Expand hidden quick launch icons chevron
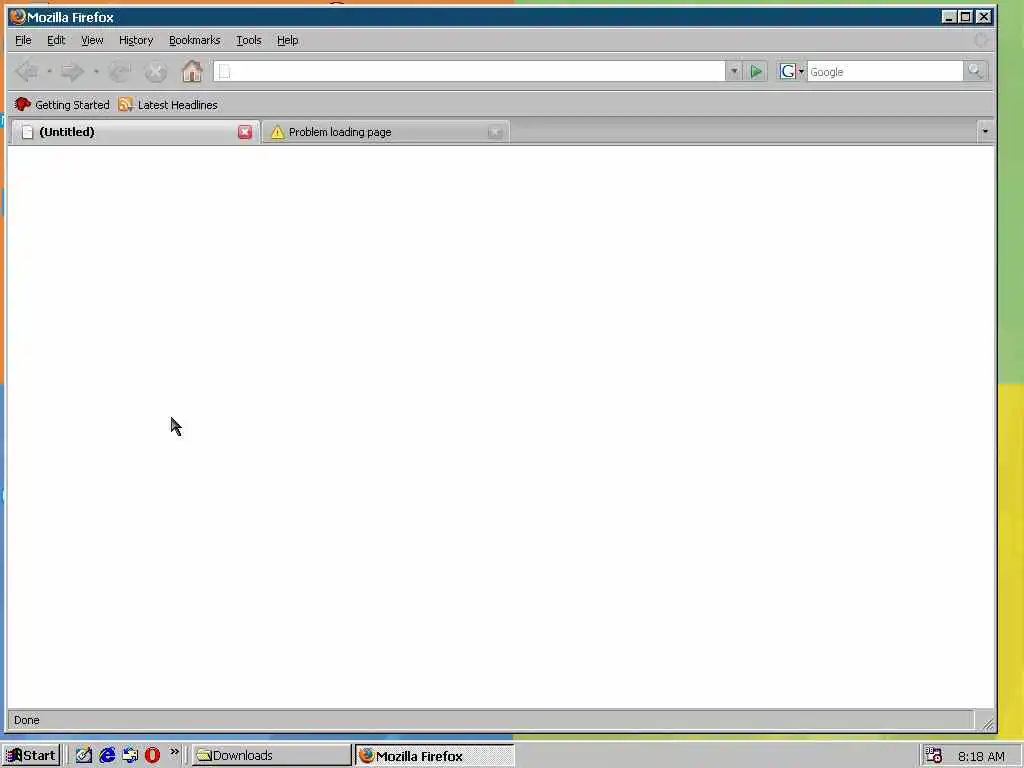This screenshot has height=768, width=1024. pos(174,752)
